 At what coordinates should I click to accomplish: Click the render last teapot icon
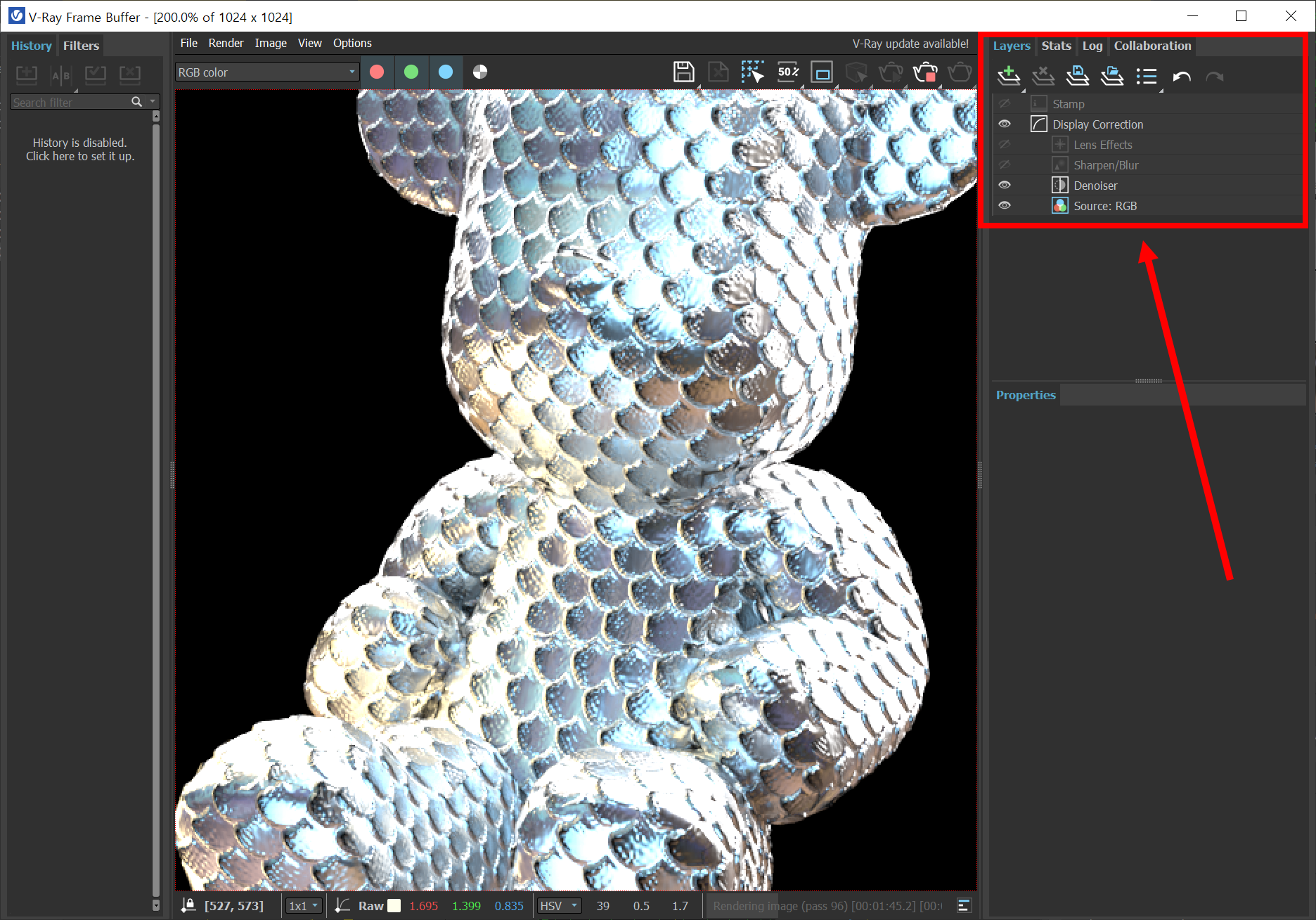(x=960, y=72)
